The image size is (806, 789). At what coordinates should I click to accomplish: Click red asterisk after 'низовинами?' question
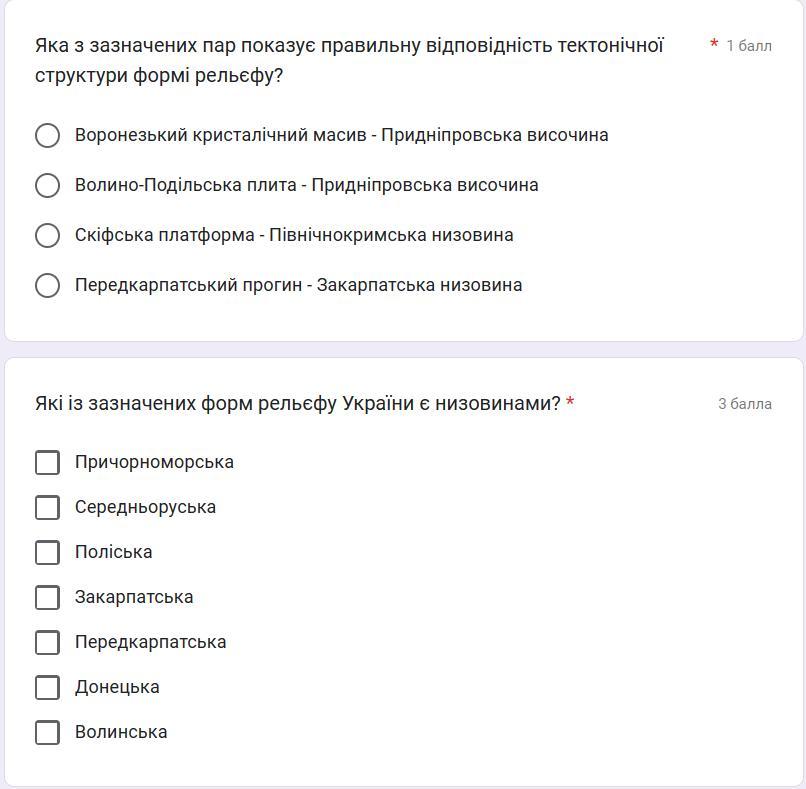coord(570,403)
